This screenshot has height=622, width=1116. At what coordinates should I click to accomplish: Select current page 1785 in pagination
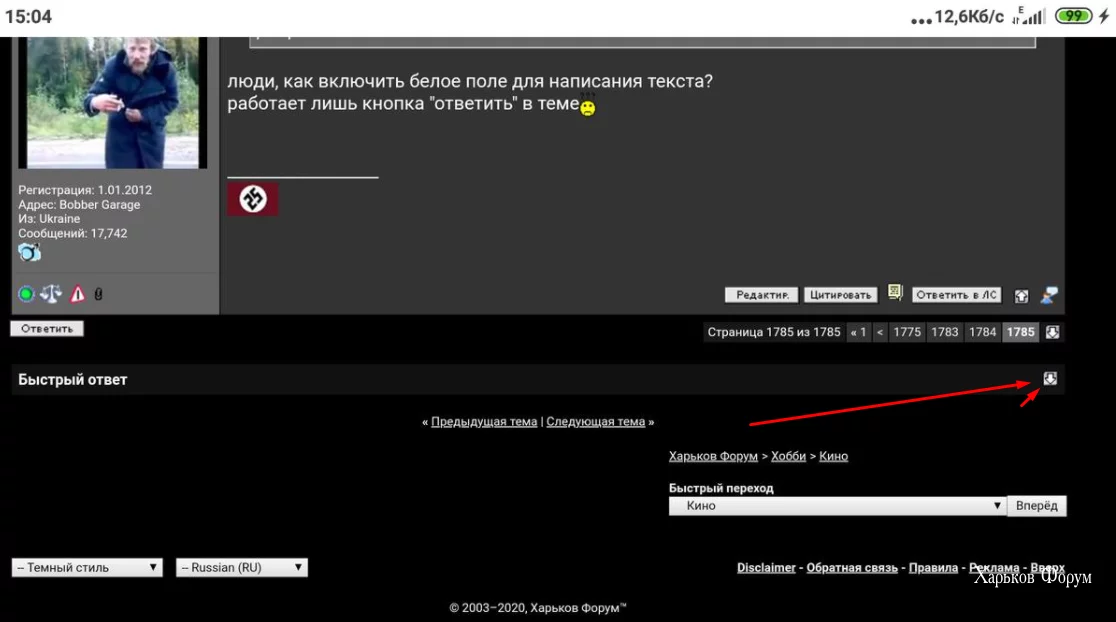point(1021,332)
